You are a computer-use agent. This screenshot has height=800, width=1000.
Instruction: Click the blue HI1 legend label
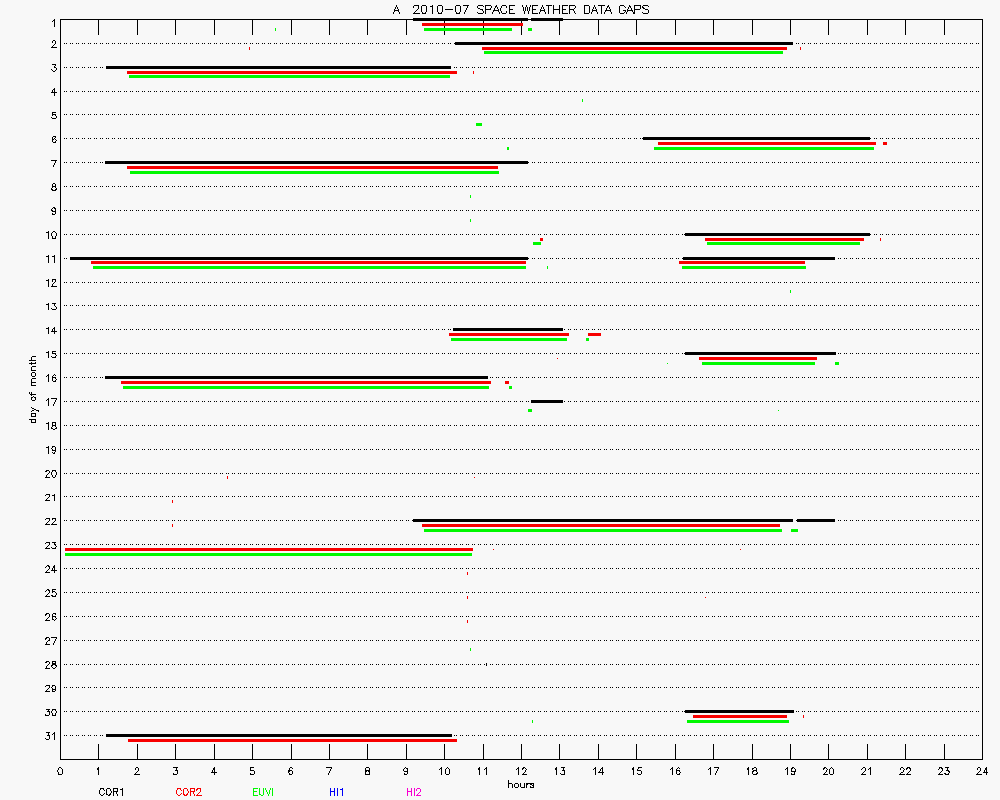336,792
